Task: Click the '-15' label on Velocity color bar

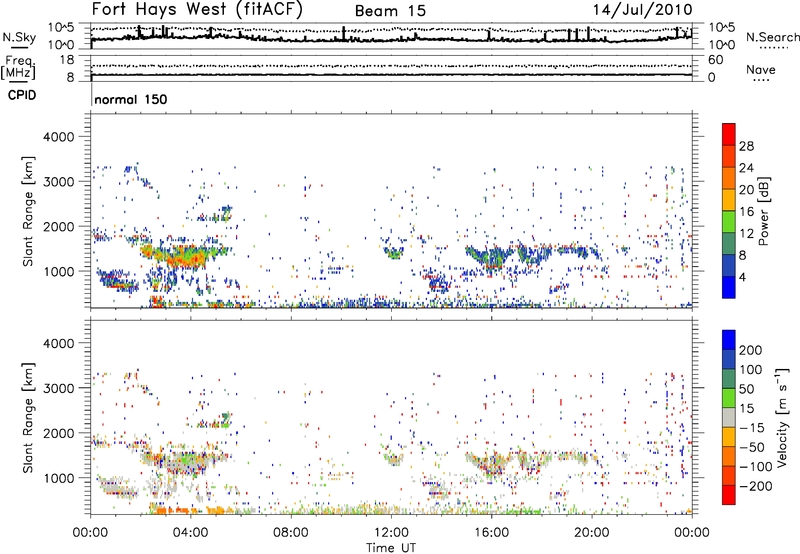Action: point(751,428)
